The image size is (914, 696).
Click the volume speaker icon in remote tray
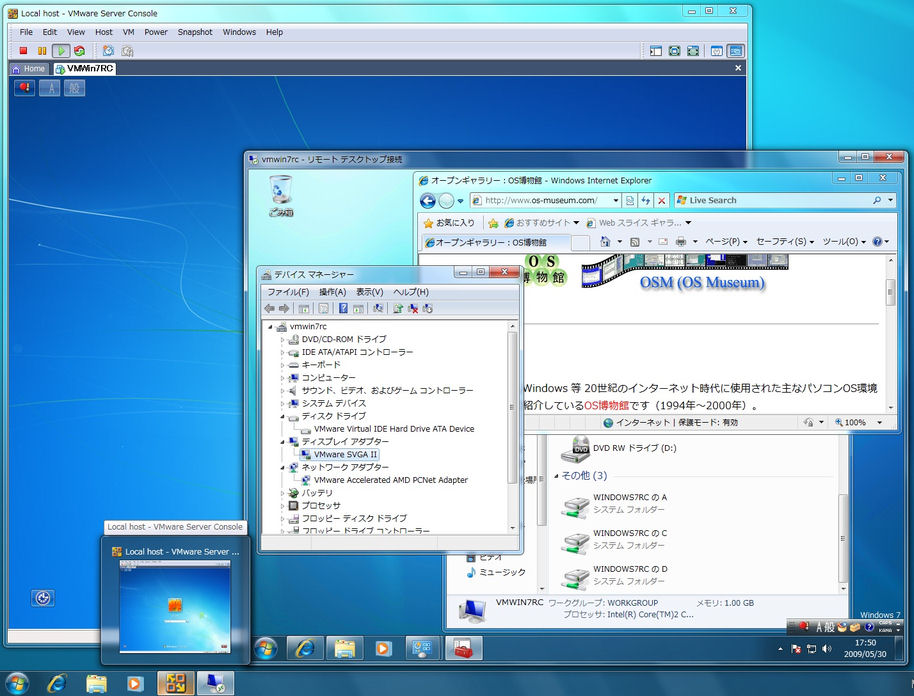[x=826, y=648]
